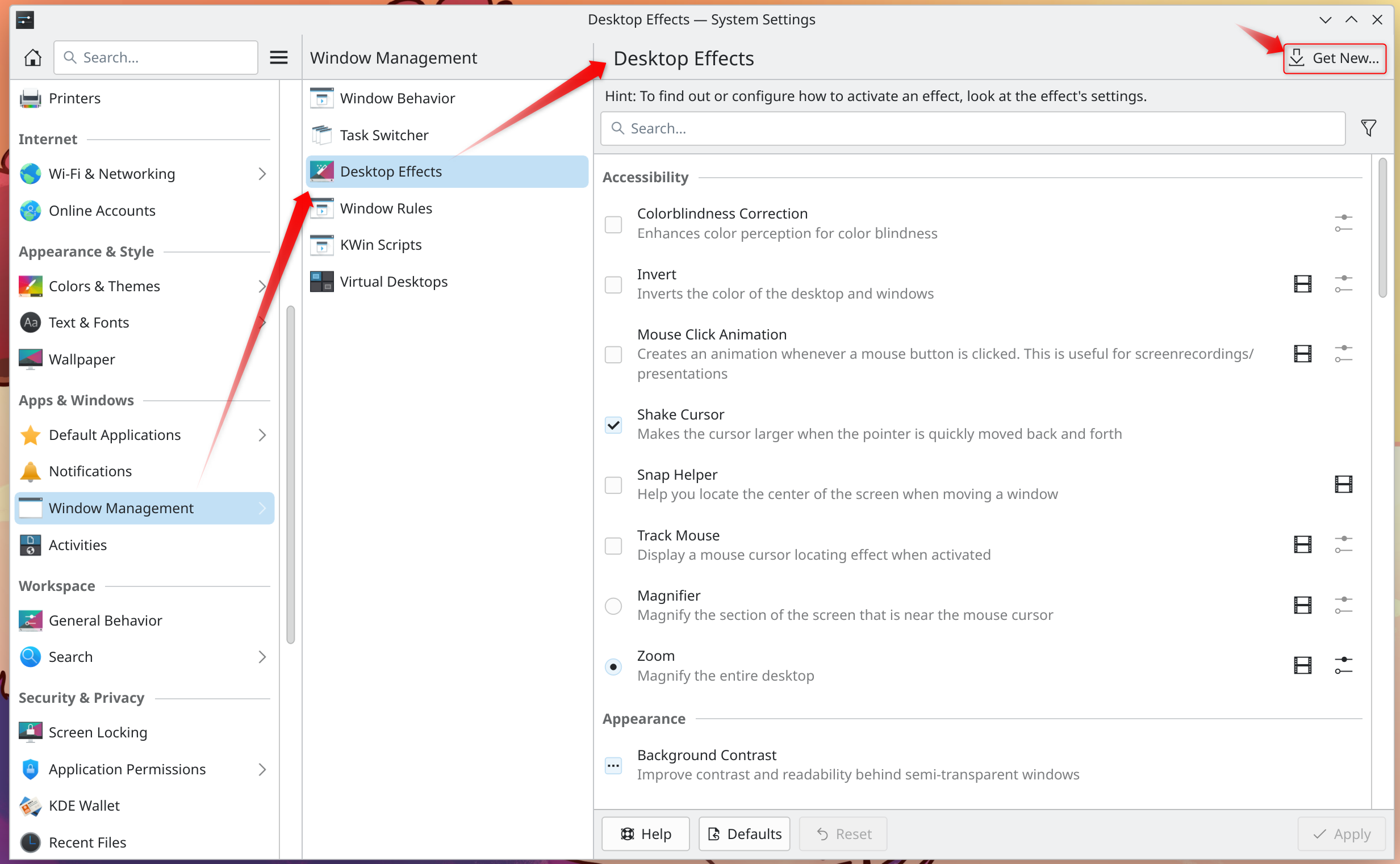
Task: Click the Zoom effect preview icon
Action: (1302, 665)
